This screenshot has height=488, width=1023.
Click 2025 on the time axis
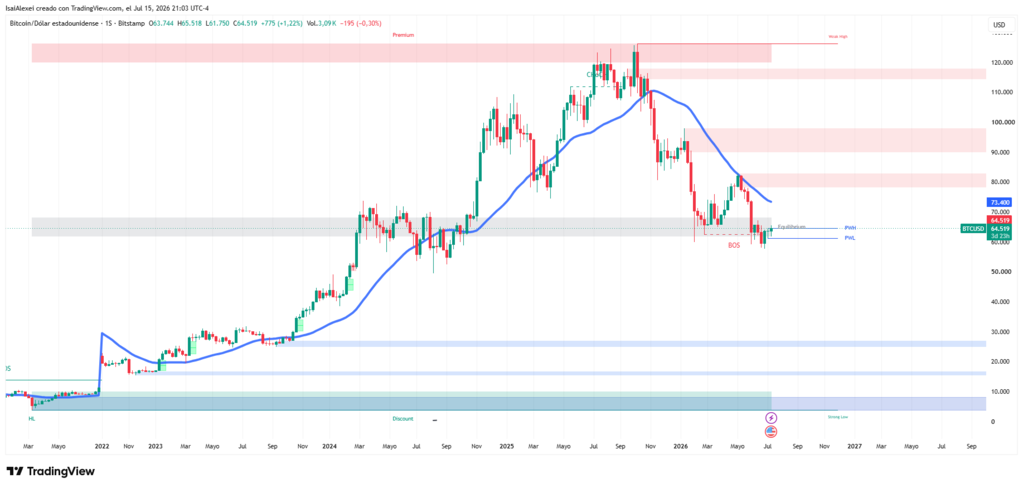point(506,446)
